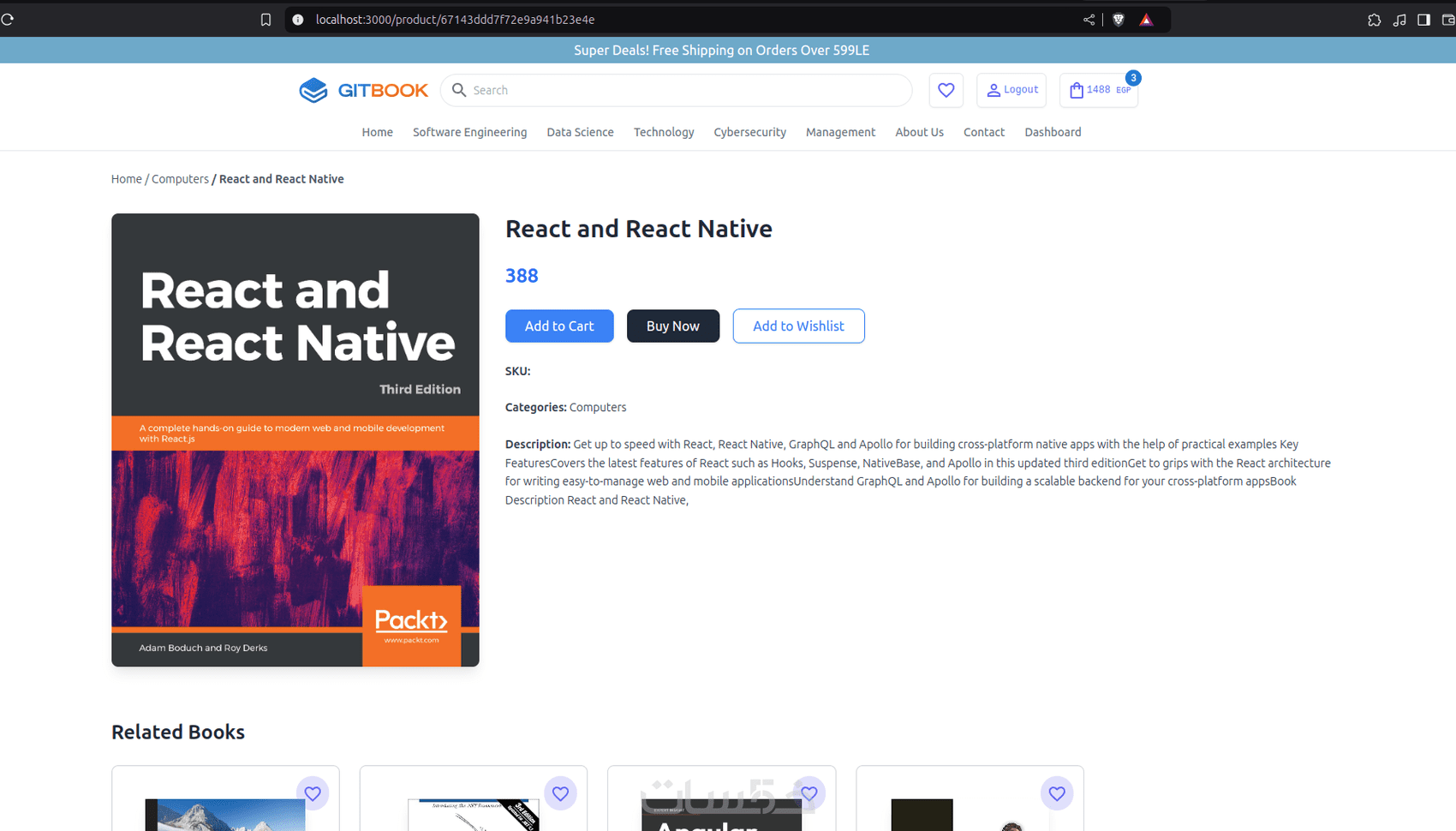The image size is (1456, 831).
Task: Click the 1488 EGP cart total
Action: pyautogui.click(x=1108, y=89)
